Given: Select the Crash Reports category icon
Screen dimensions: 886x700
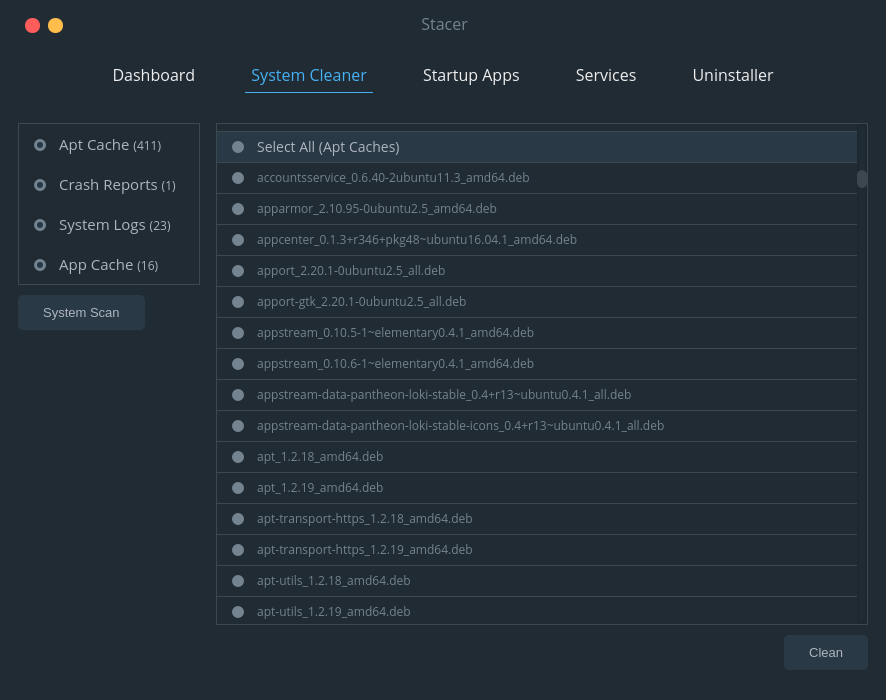Looking at the screenshot, I should pyautogui.click(x=40, y=185).
